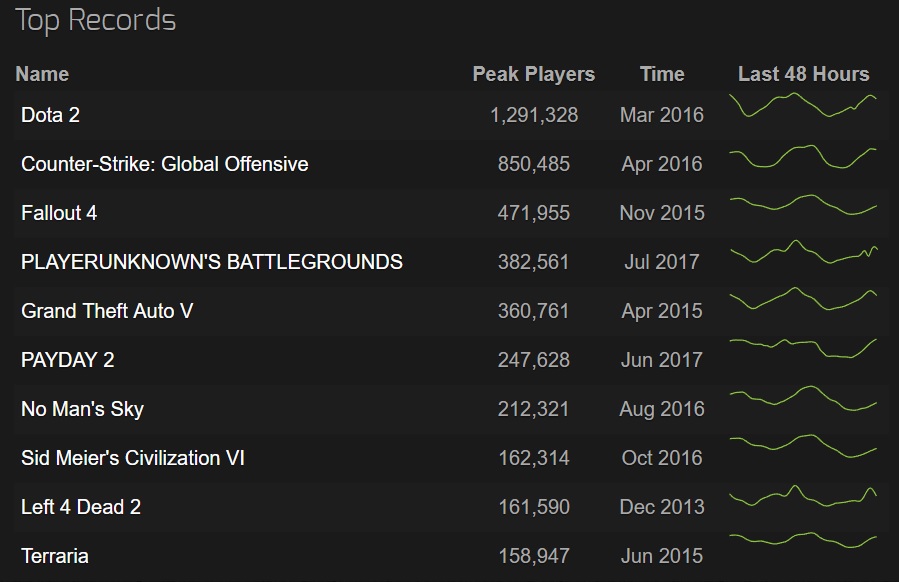Open Sid Meier's Civilization VI page

(133, 458)
